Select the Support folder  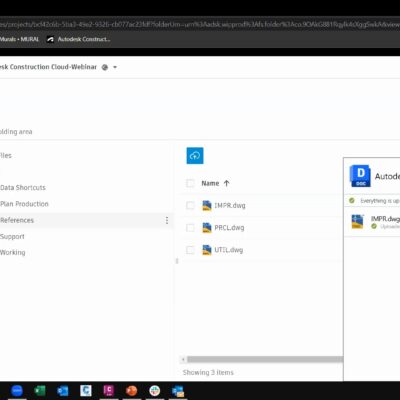pyautogui.click(x=12, y=236)
